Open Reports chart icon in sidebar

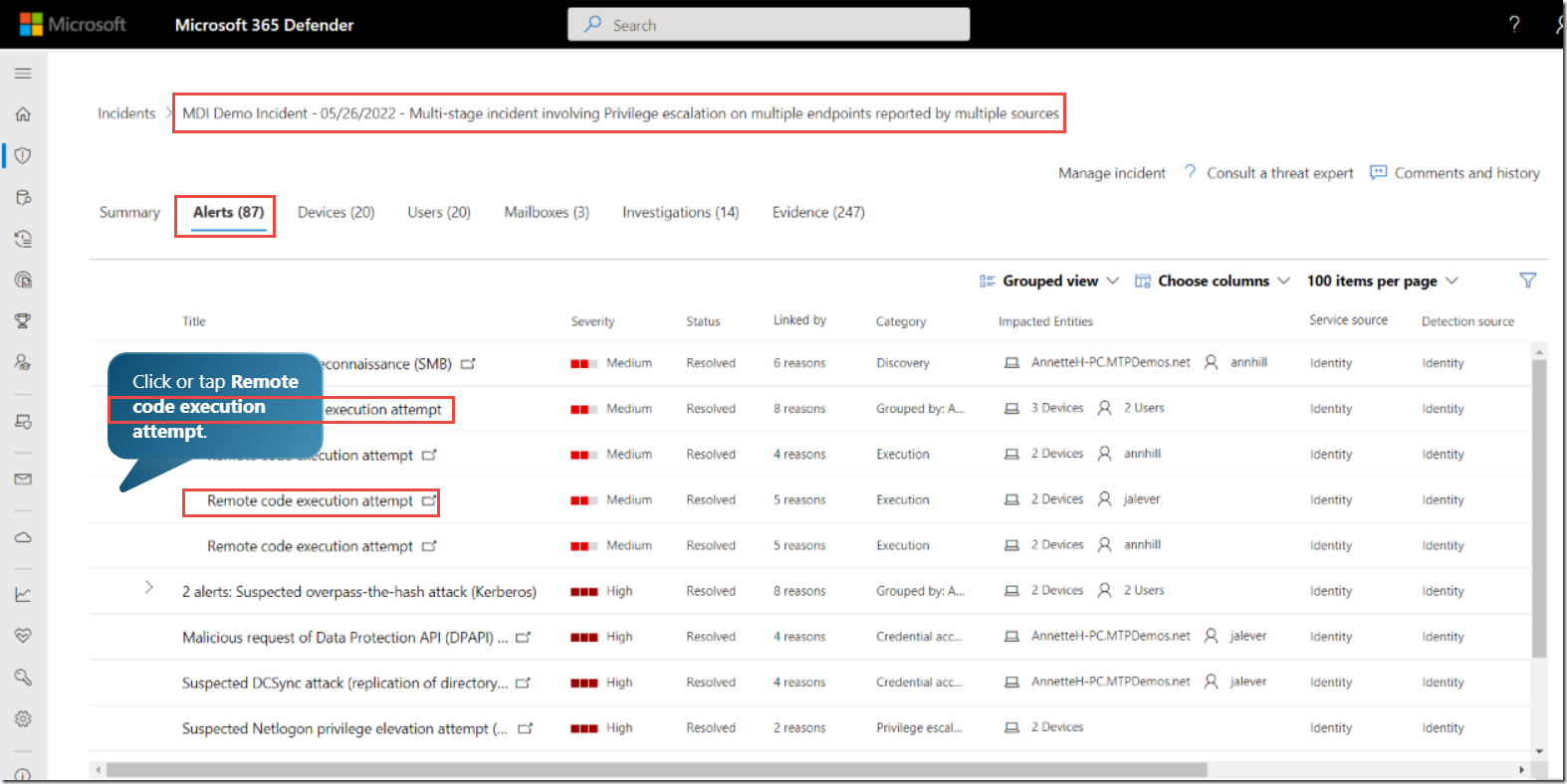pyautogui.click(x=23, y=595)
